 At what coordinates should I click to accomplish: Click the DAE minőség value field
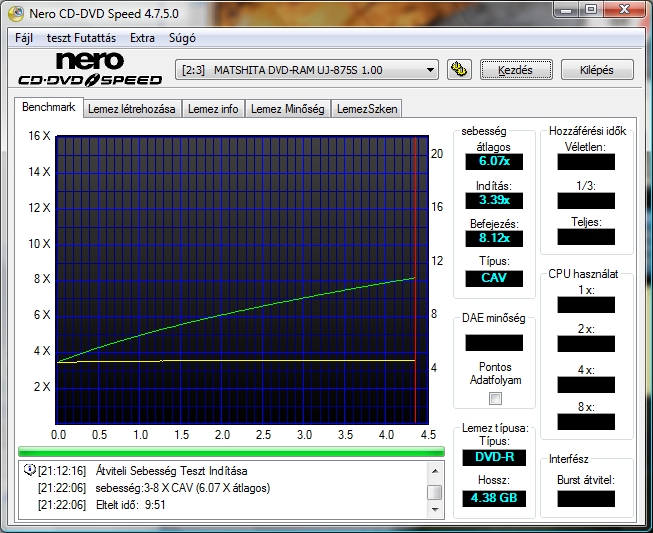pyautogui.click(x=494, y=343)
